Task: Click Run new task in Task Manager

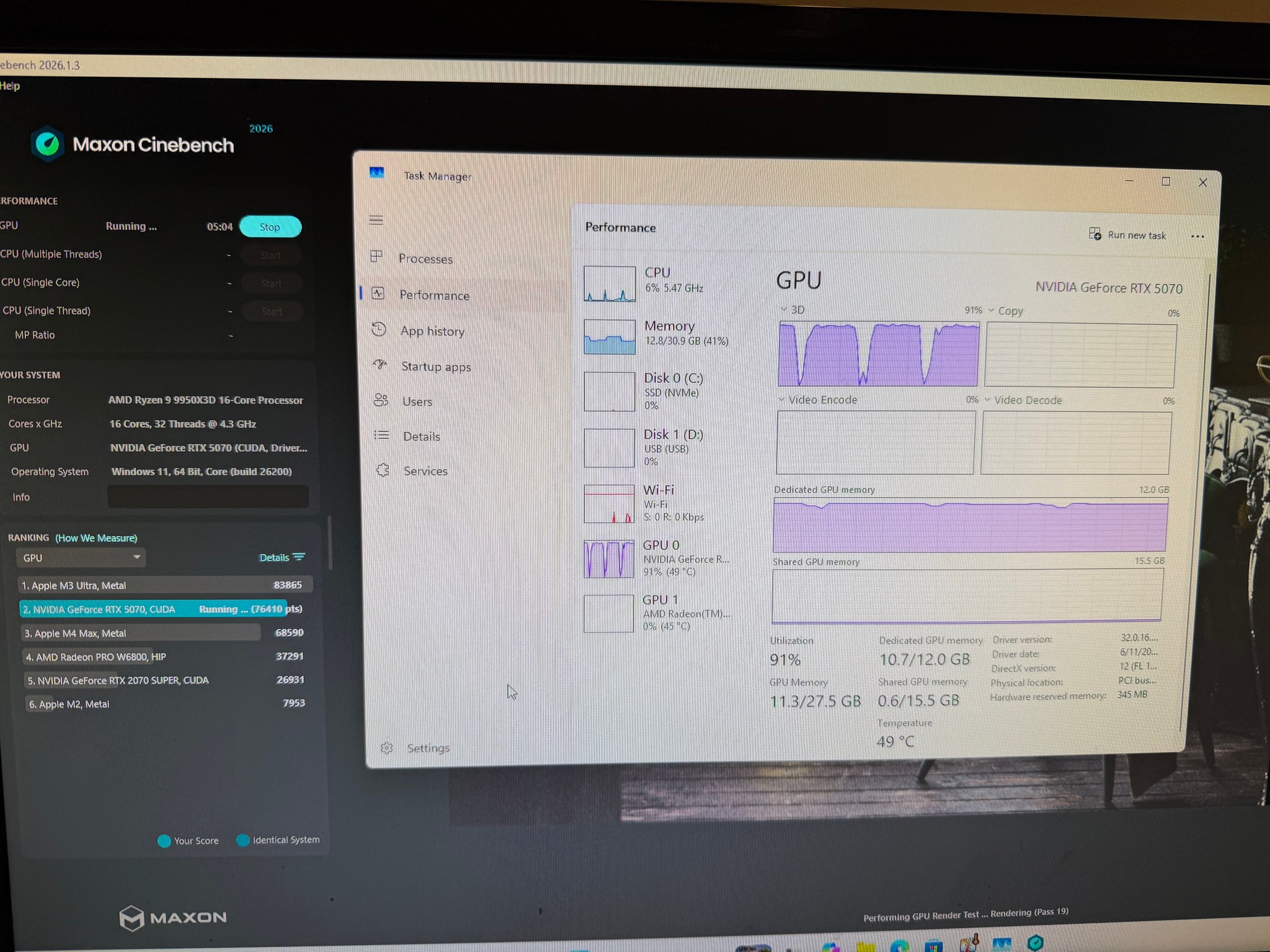Action: click(x=1127, y=235)
